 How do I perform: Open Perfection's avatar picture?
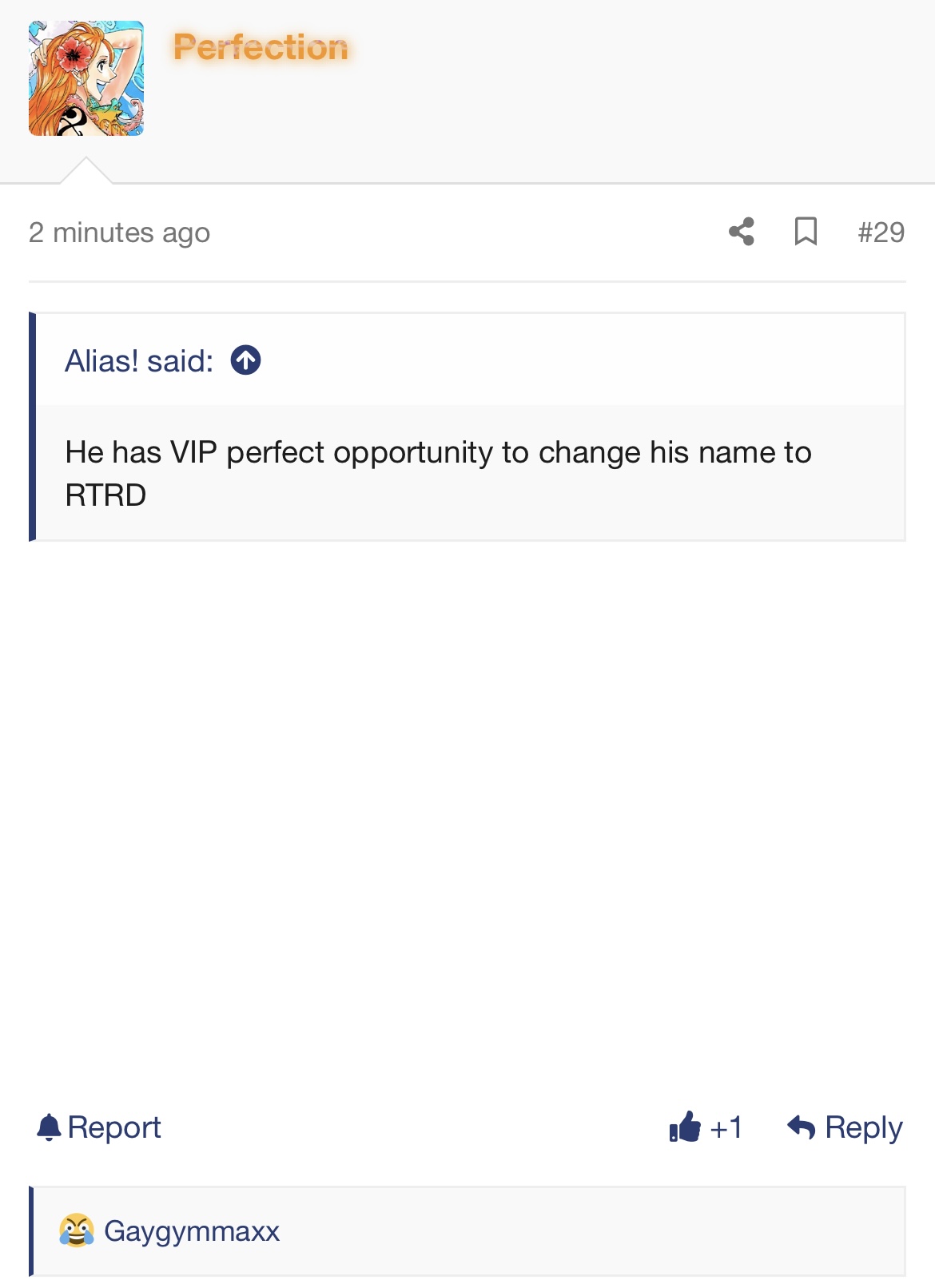[86, 78]
